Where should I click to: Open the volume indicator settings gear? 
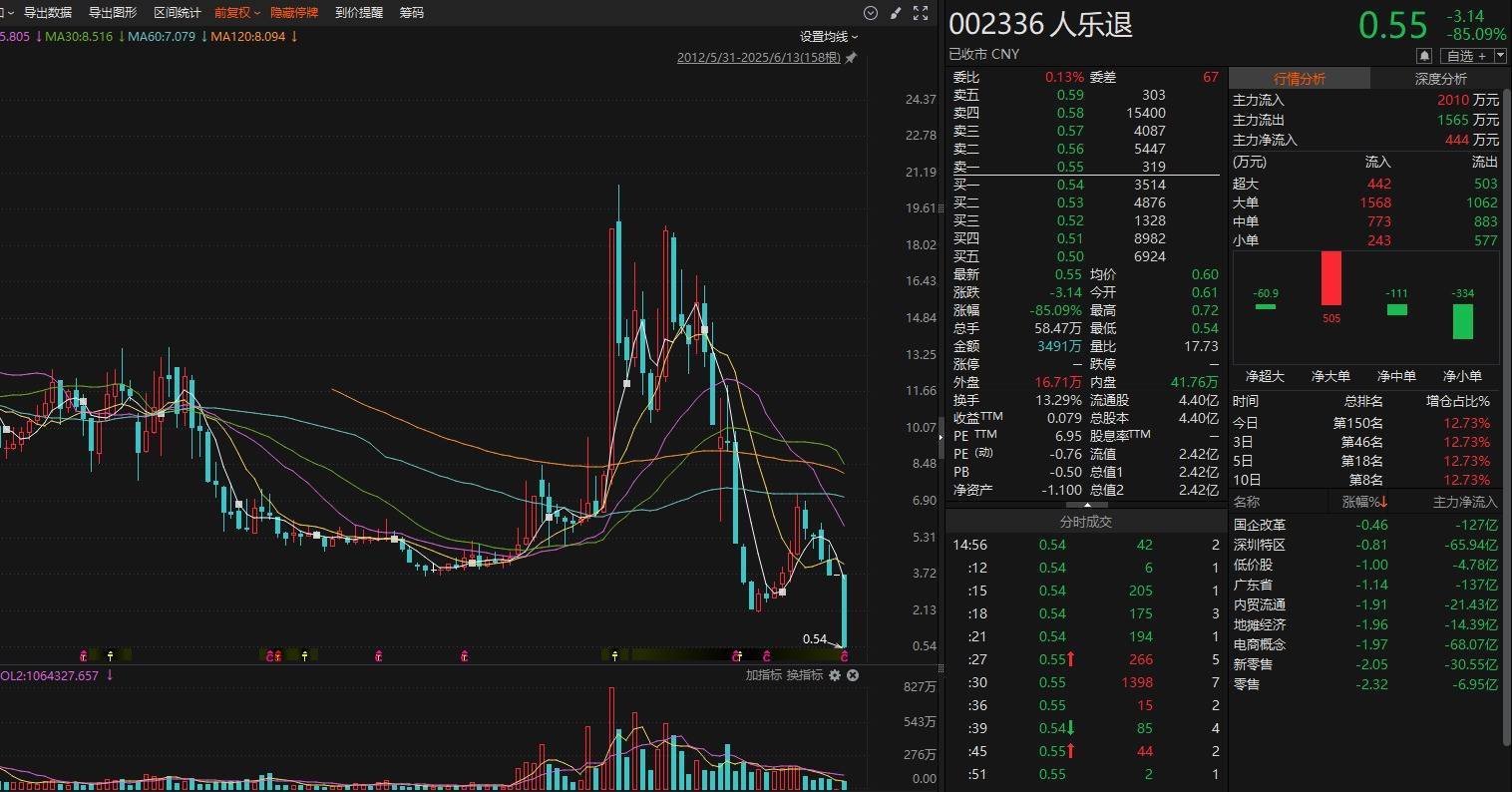(x=835, y=675)
